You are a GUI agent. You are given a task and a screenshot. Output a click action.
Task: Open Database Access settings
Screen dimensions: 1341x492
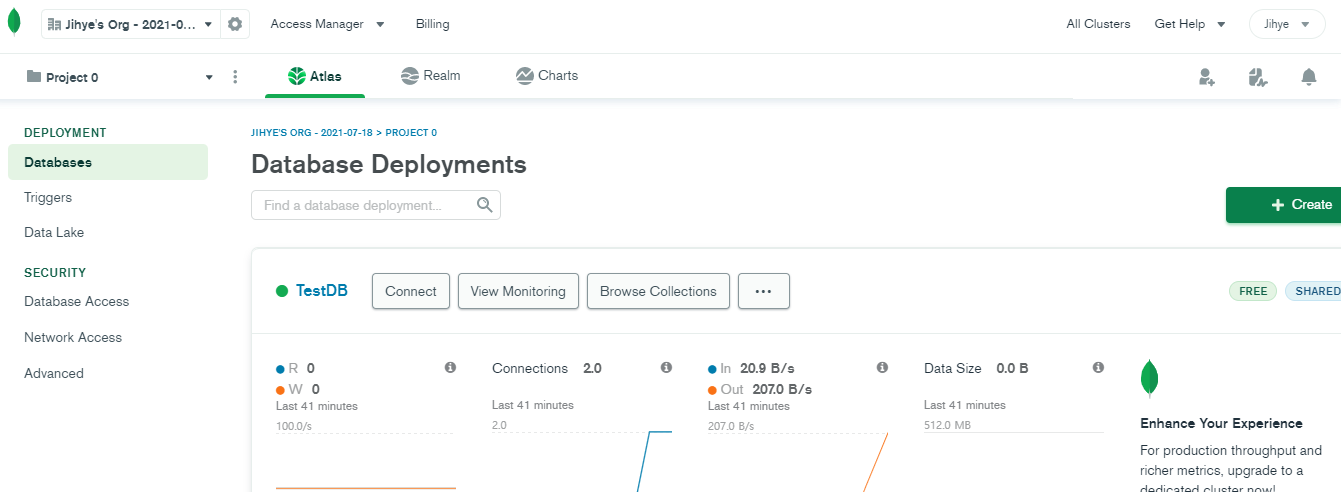pos(77,302)
